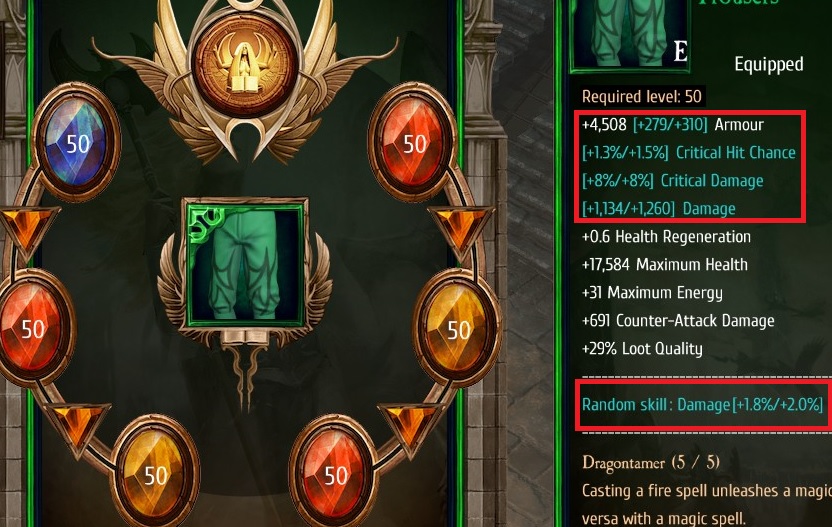Click orange triangle below top-right red gem
The height and width of the screenshot is (527, 832).
click(x=461, y=232)
